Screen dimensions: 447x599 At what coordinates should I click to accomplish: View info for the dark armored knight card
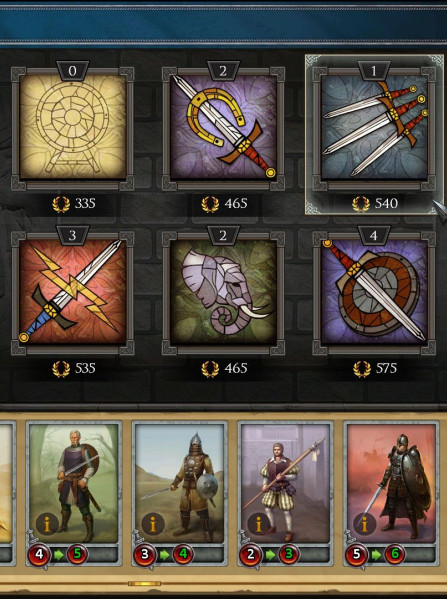tap(364, 524)
